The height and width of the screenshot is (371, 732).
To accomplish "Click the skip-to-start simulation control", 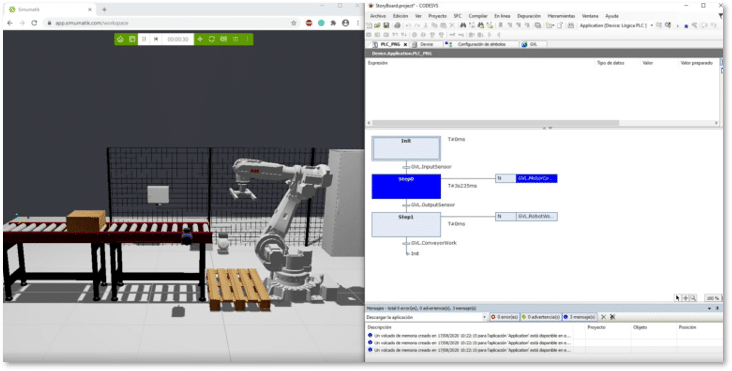I will coord(156,39).
